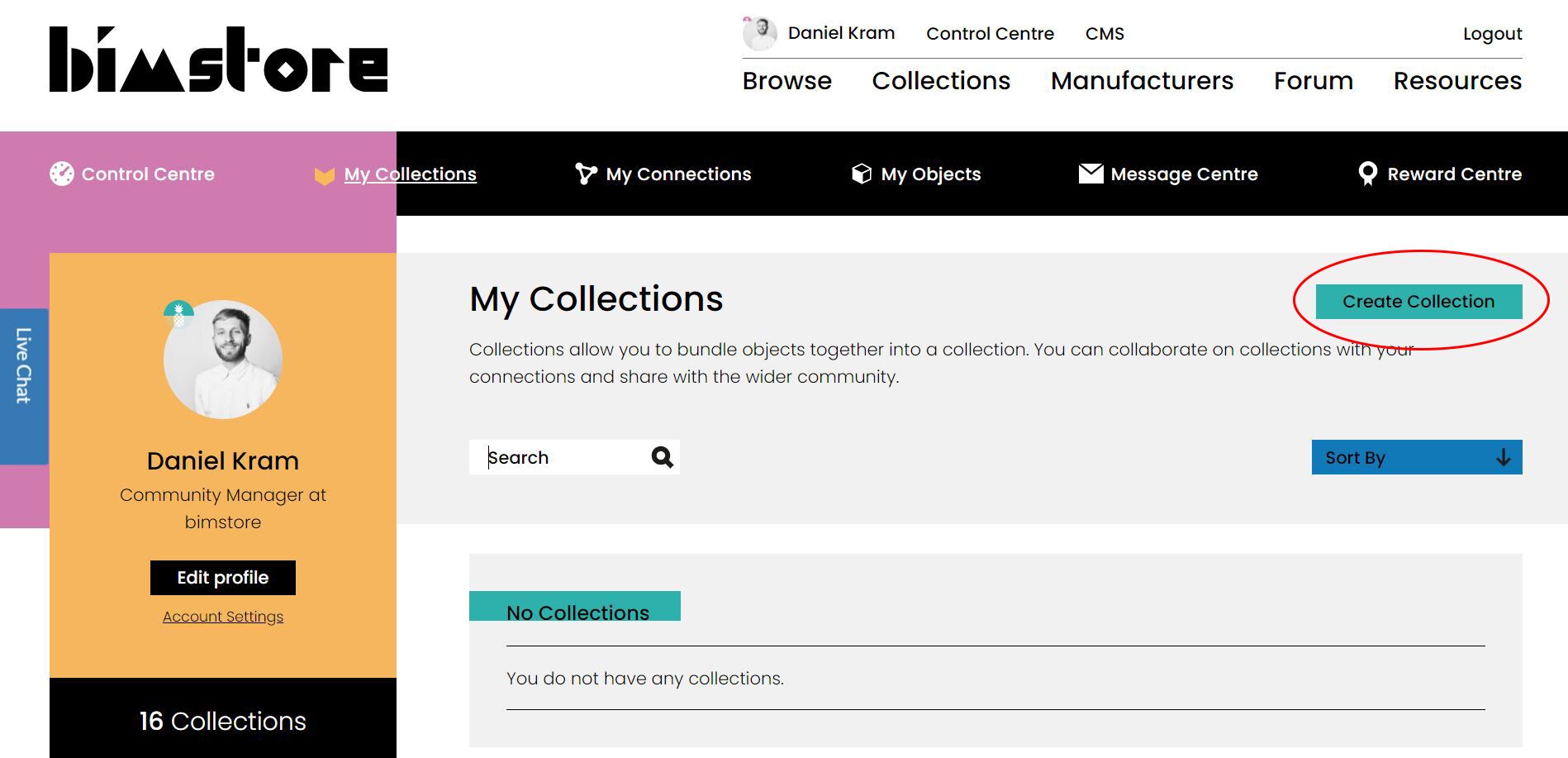Click the My Objects cube icon

(862, 174)
